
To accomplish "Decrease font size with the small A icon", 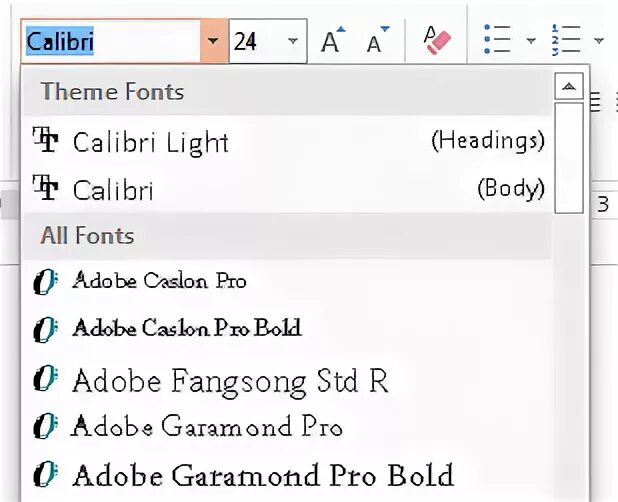I will pos(377,40).
